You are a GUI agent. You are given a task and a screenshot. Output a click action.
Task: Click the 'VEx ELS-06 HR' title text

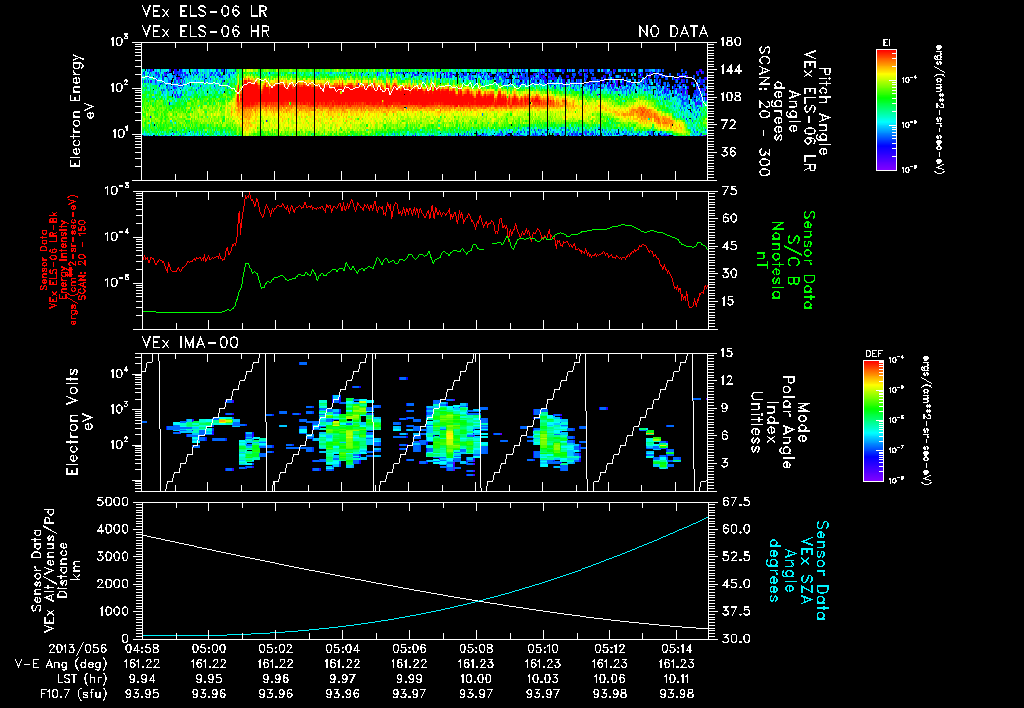(206, 31)
